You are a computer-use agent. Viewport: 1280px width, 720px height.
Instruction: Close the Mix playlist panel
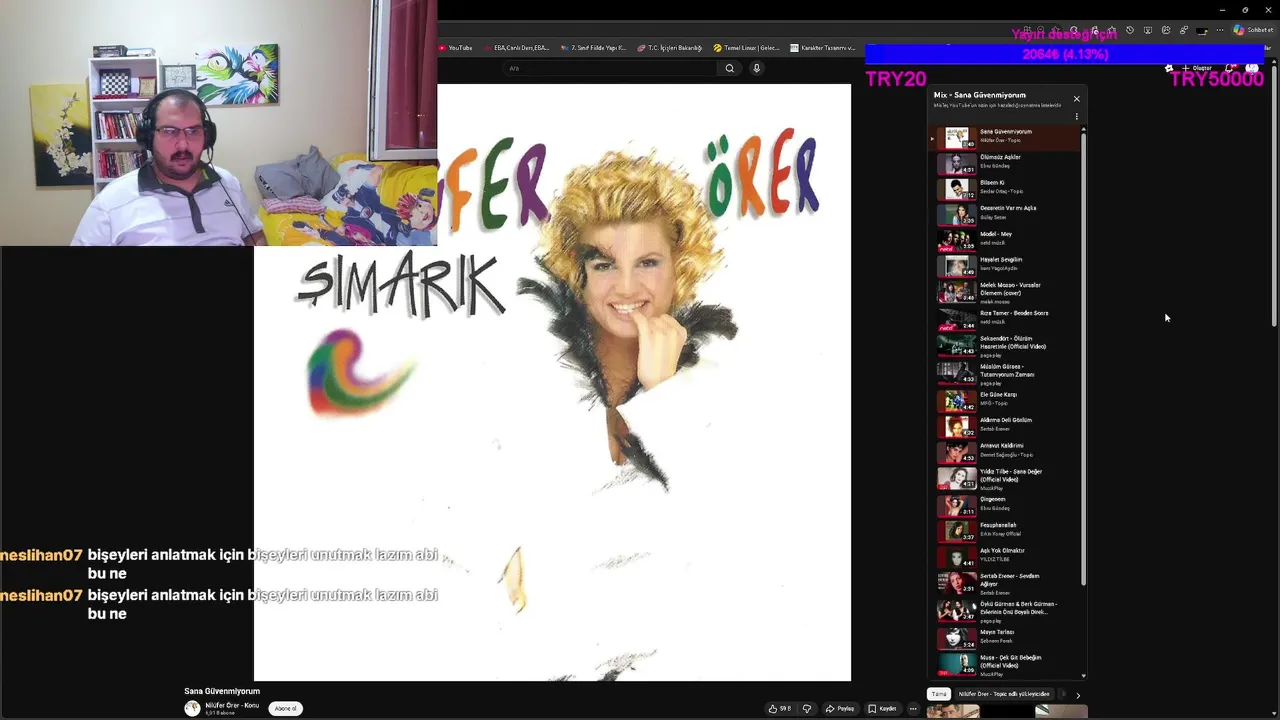click(1076, 99)
